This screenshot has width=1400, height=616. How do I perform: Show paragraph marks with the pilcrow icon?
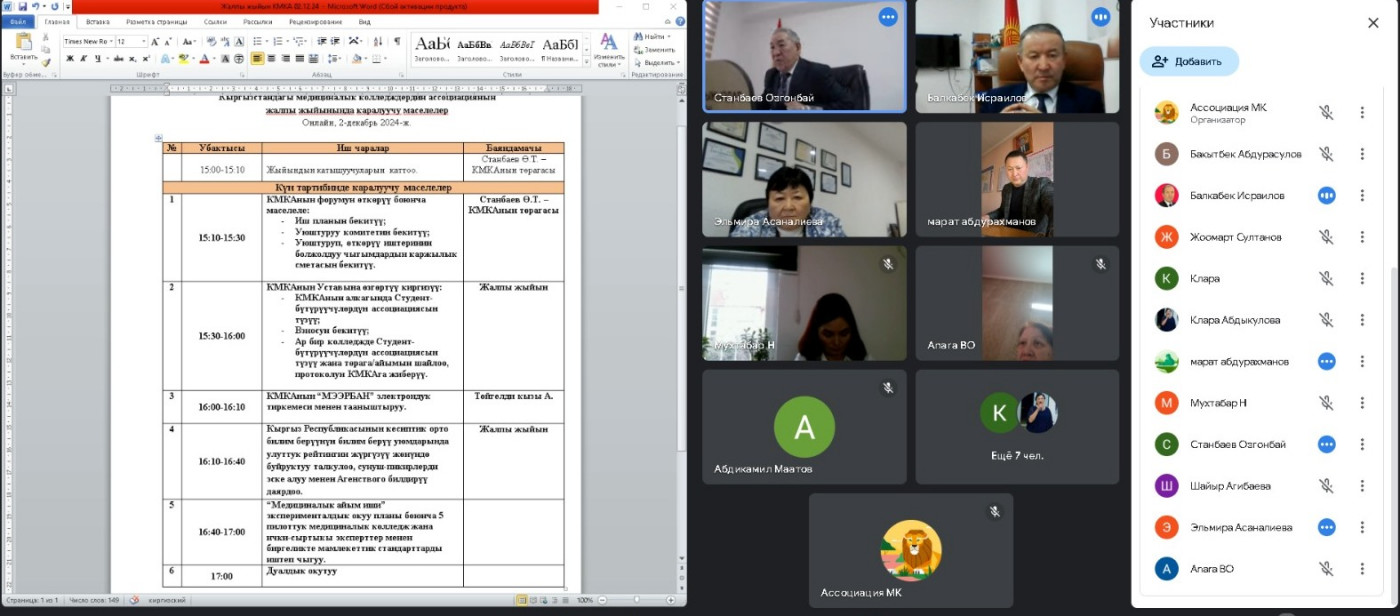(397, 41)
